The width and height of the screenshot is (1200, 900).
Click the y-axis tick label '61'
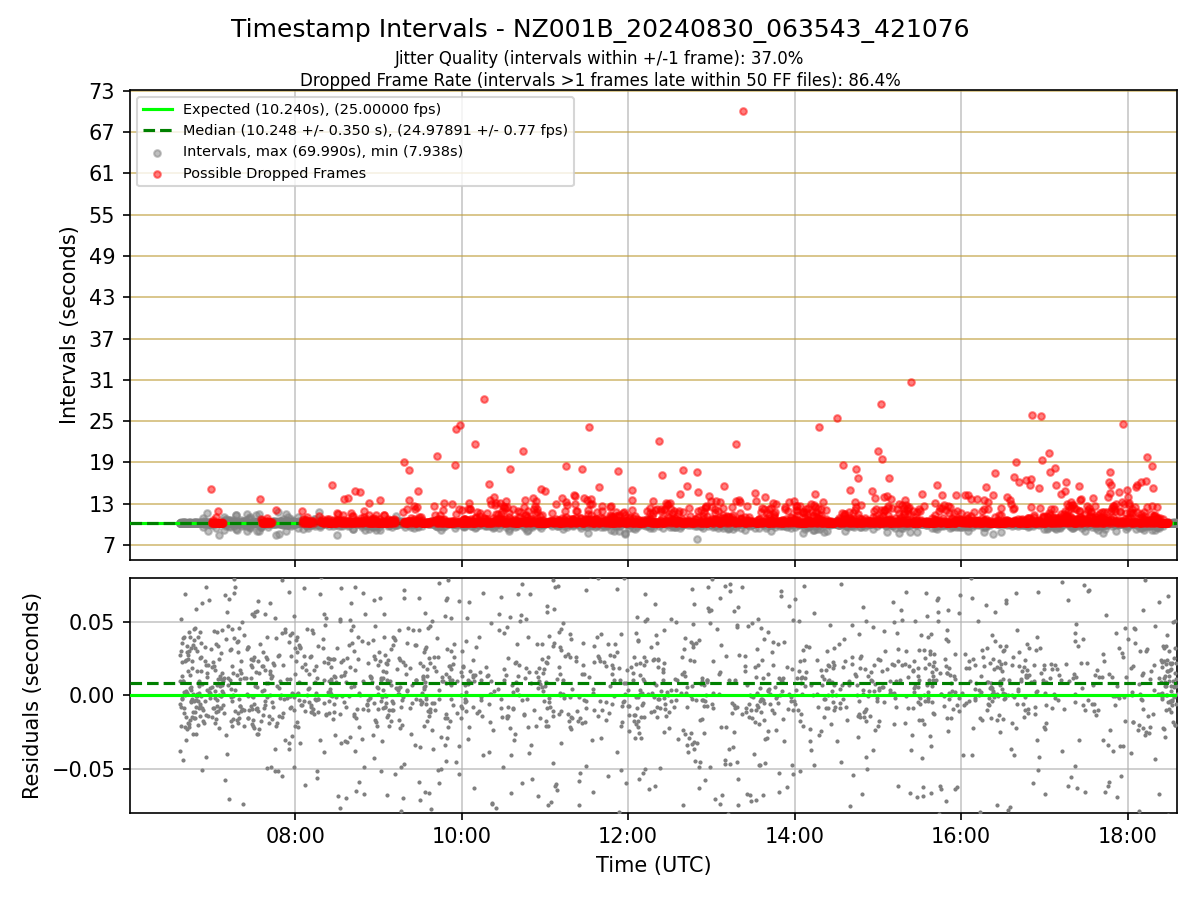(103, 174)
